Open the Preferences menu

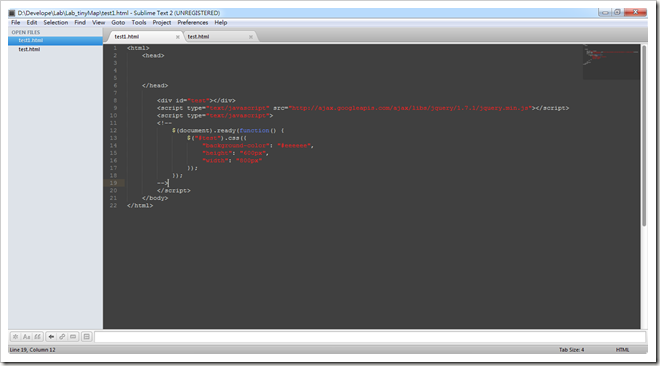(192, 23)
